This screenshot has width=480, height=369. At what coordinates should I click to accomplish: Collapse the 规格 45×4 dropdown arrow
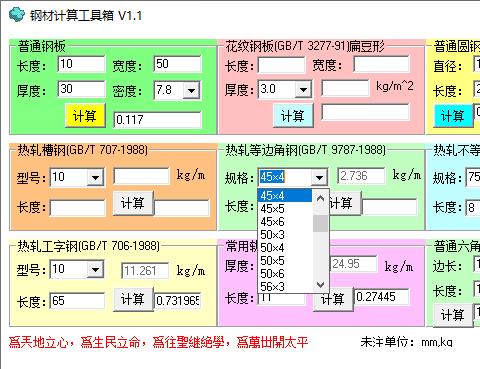point(319,177)
